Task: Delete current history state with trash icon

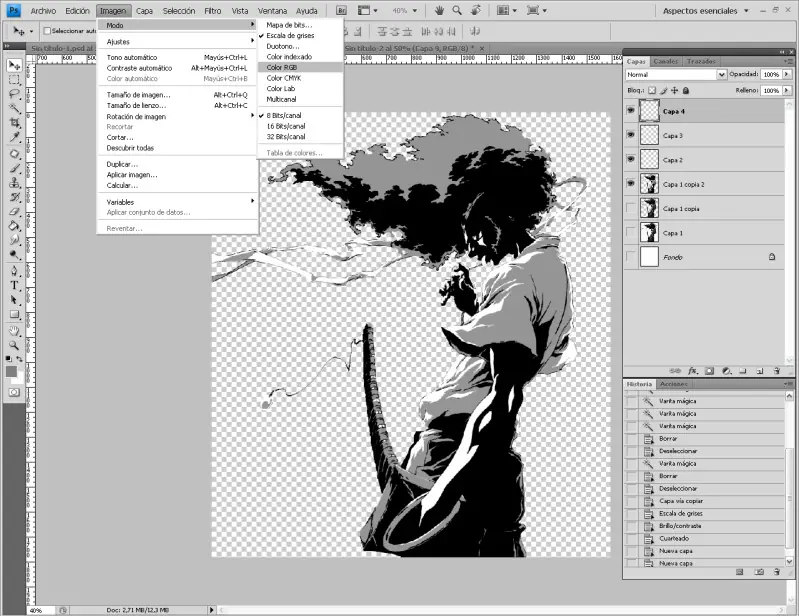Action: [777, 572]
